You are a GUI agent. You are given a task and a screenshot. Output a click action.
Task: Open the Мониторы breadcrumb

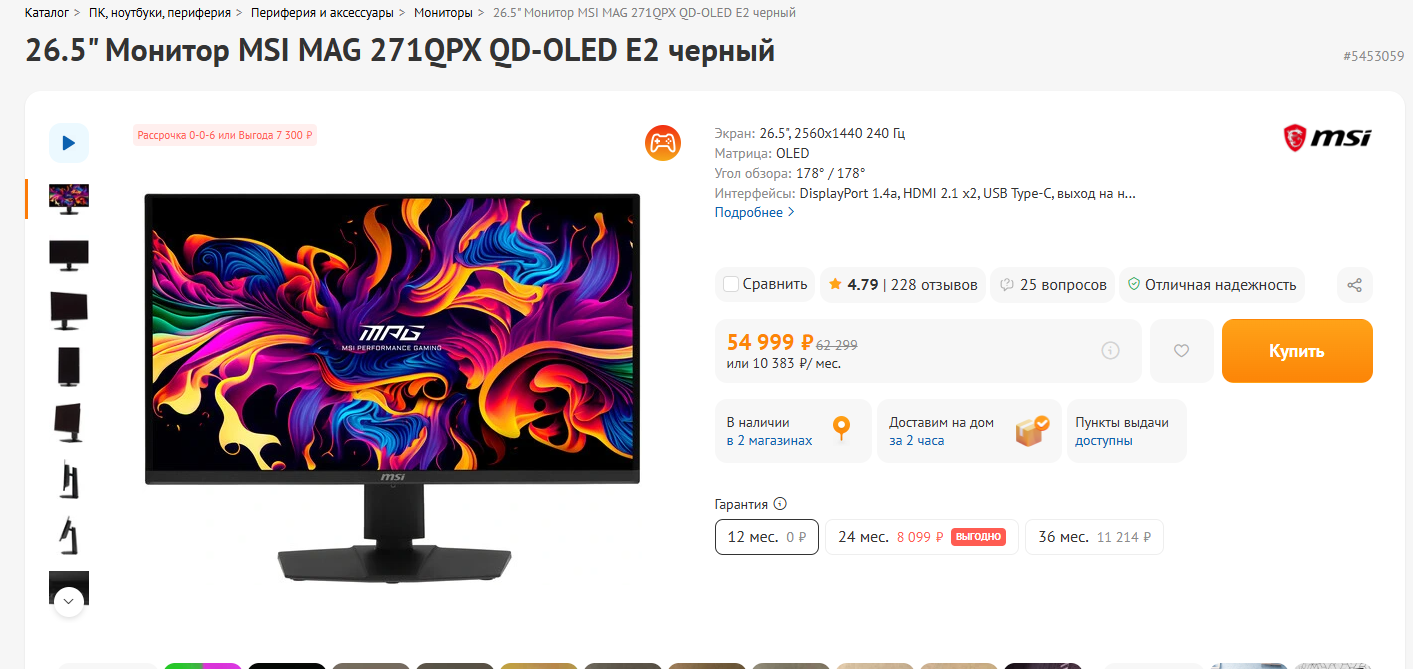443,13
